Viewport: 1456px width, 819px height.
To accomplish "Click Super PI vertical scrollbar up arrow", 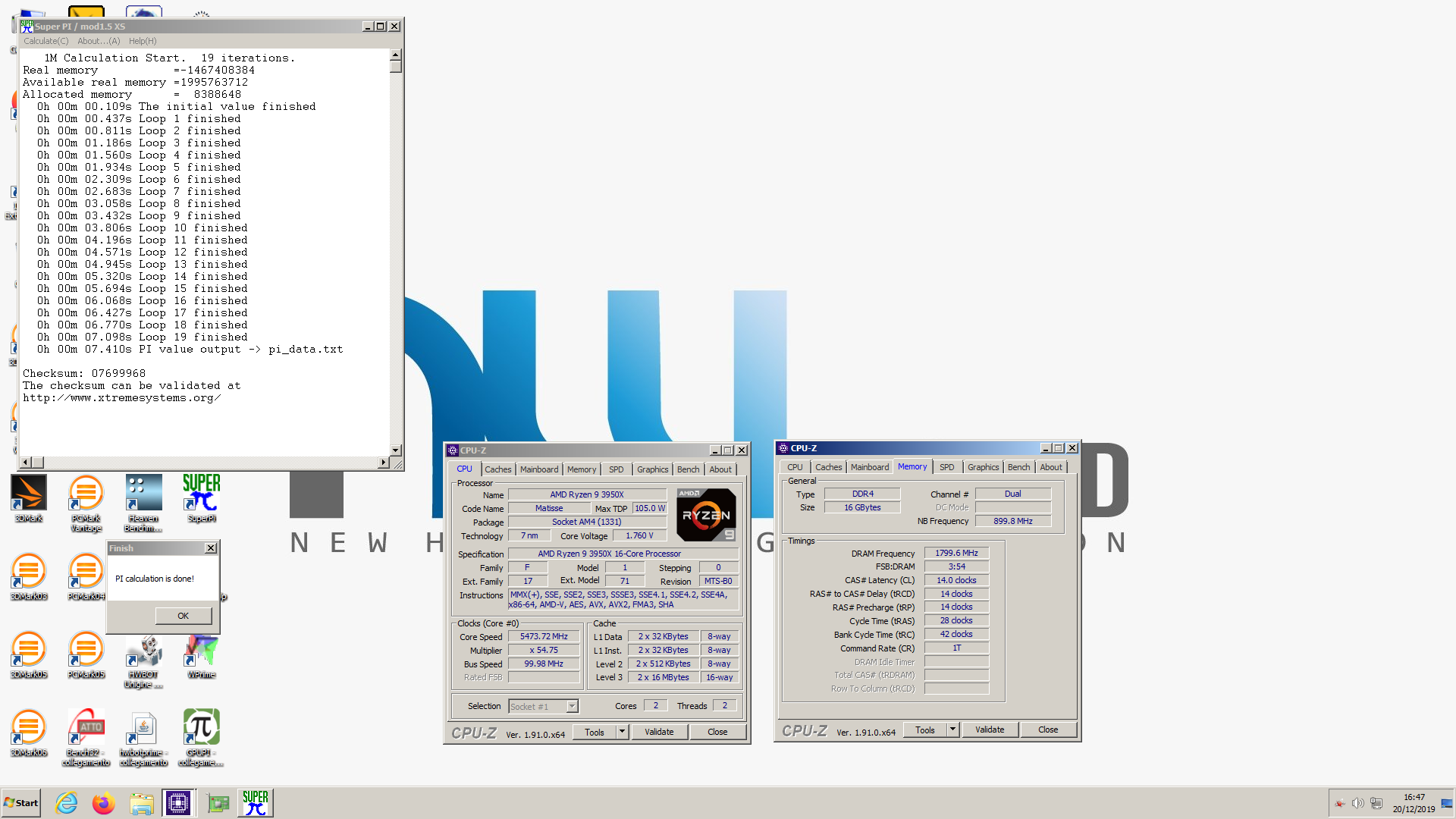I will [395, 55].
